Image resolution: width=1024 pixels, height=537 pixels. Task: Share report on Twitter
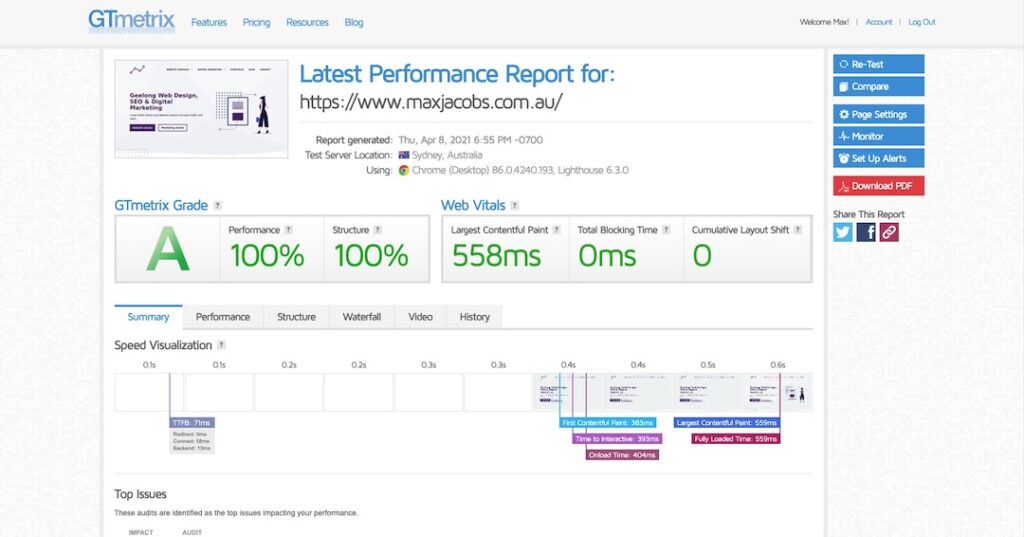(842, 232)
